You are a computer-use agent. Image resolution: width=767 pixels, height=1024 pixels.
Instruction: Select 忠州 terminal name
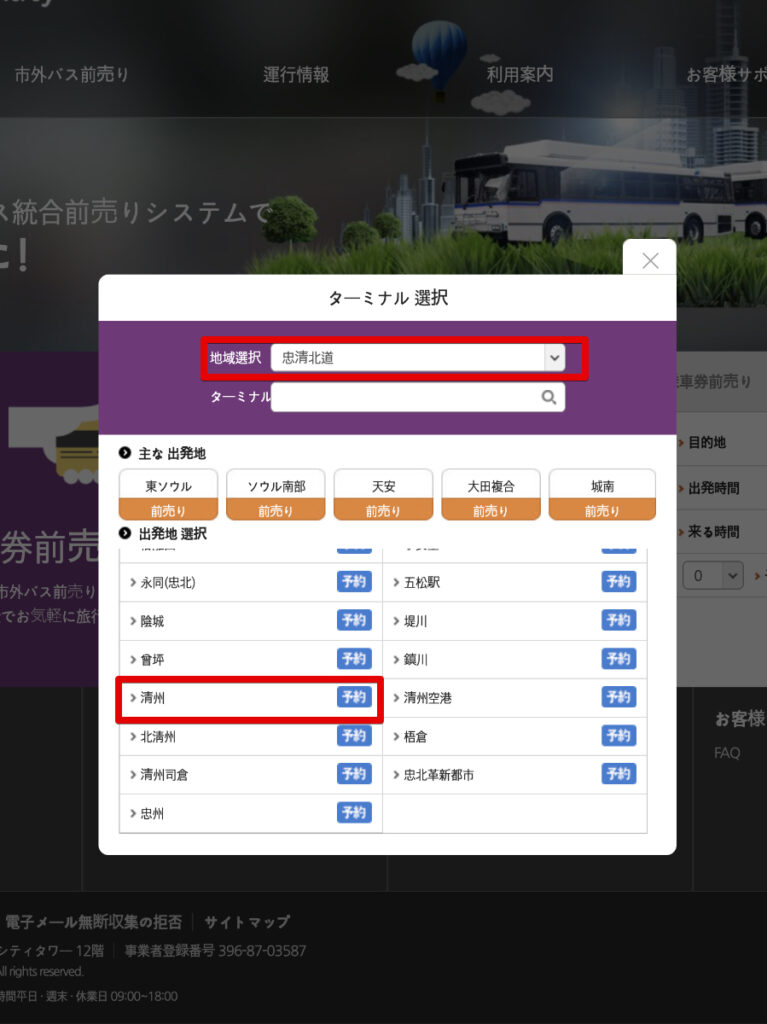[152, 814]
